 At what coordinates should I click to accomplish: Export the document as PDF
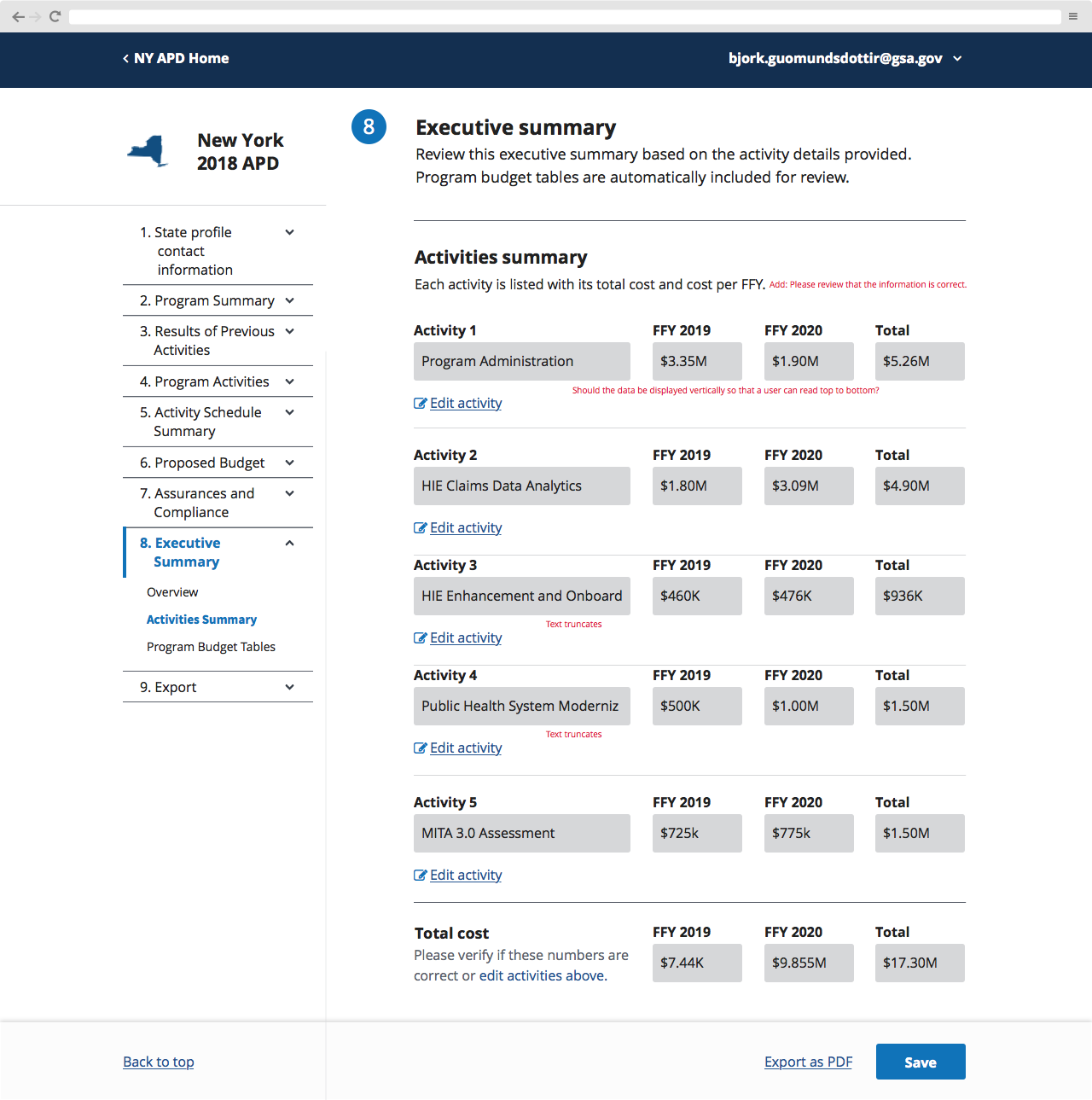(807, 1062)
